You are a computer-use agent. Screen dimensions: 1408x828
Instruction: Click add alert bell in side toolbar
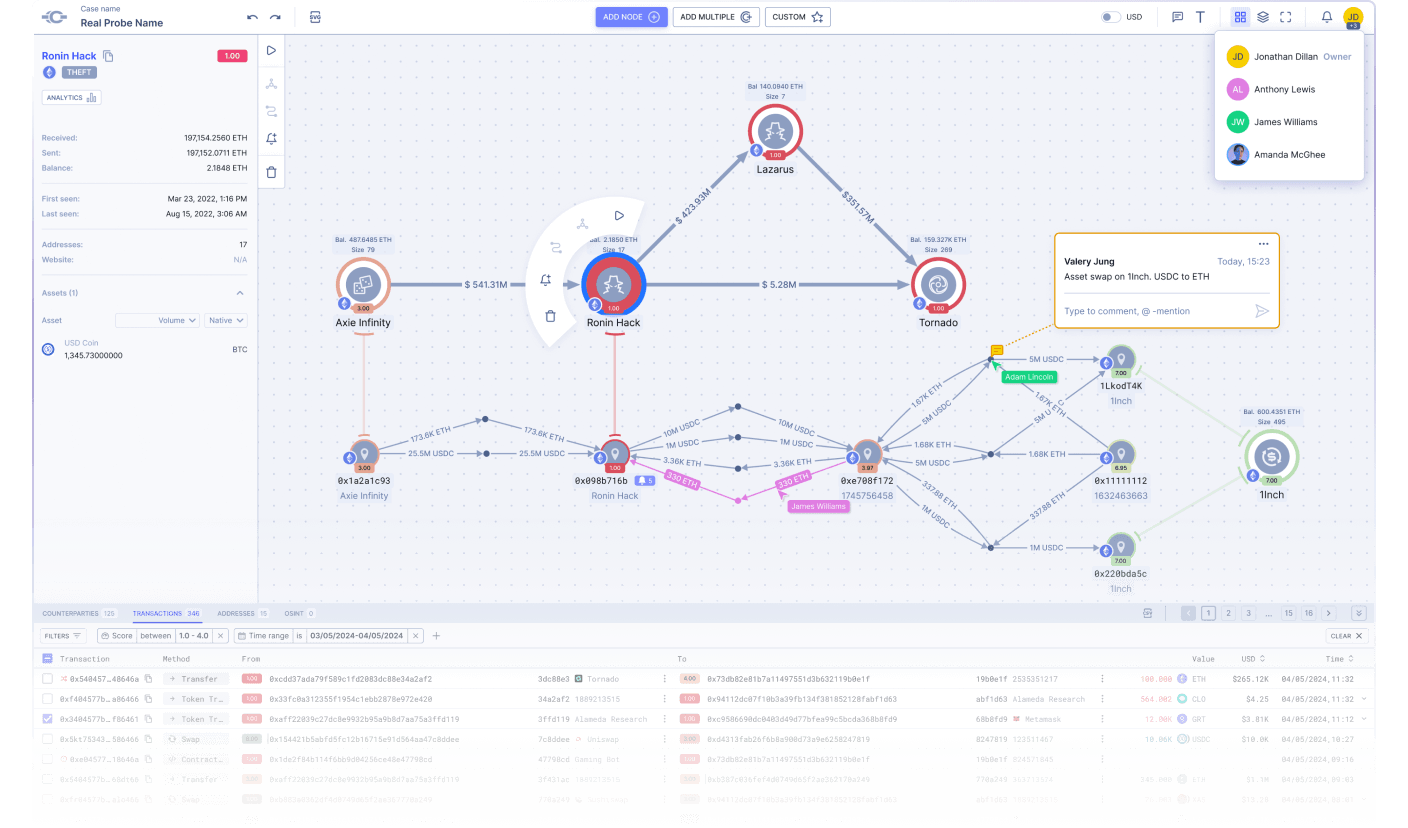click(x=271, y=139)
